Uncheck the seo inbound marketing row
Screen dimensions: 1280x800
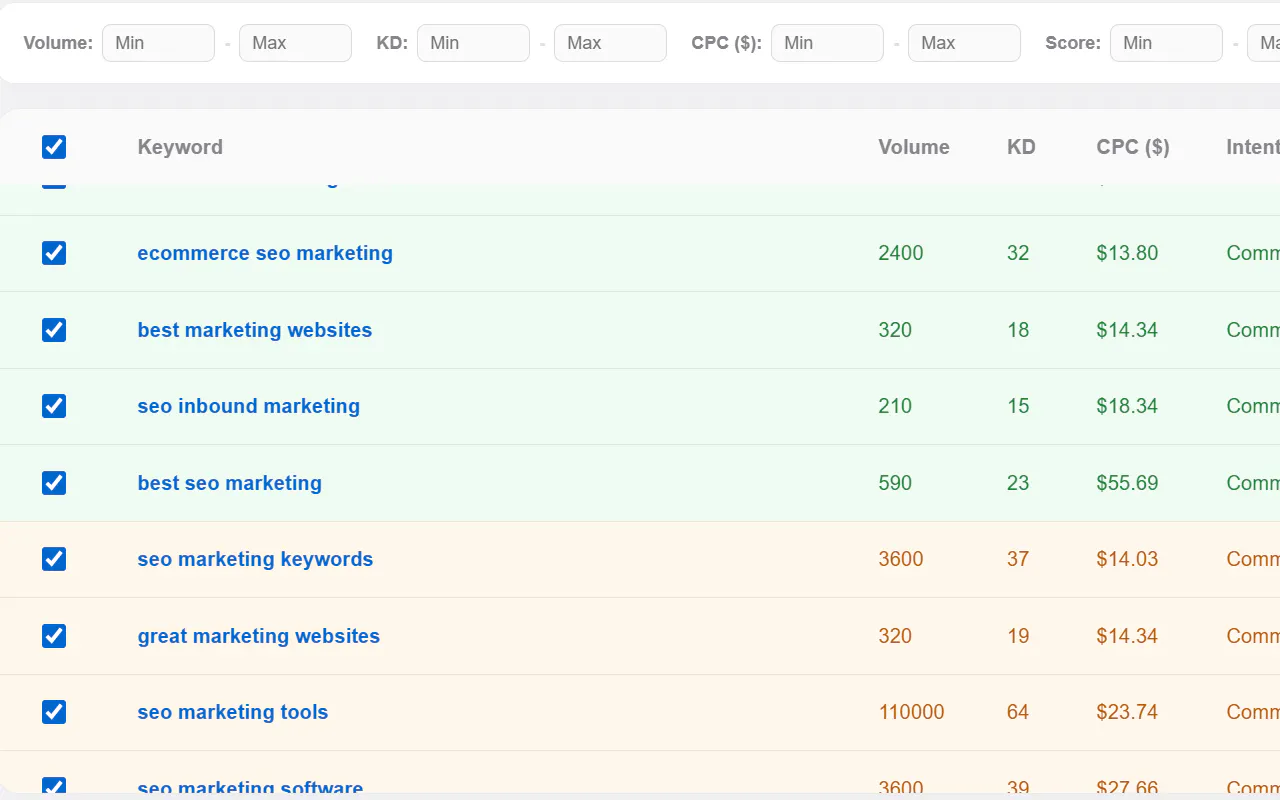click(54, 406)
